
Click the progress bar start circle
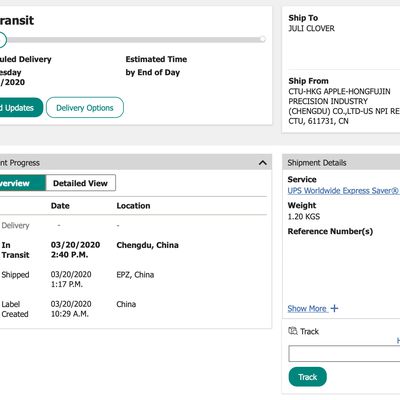(2, 40)
